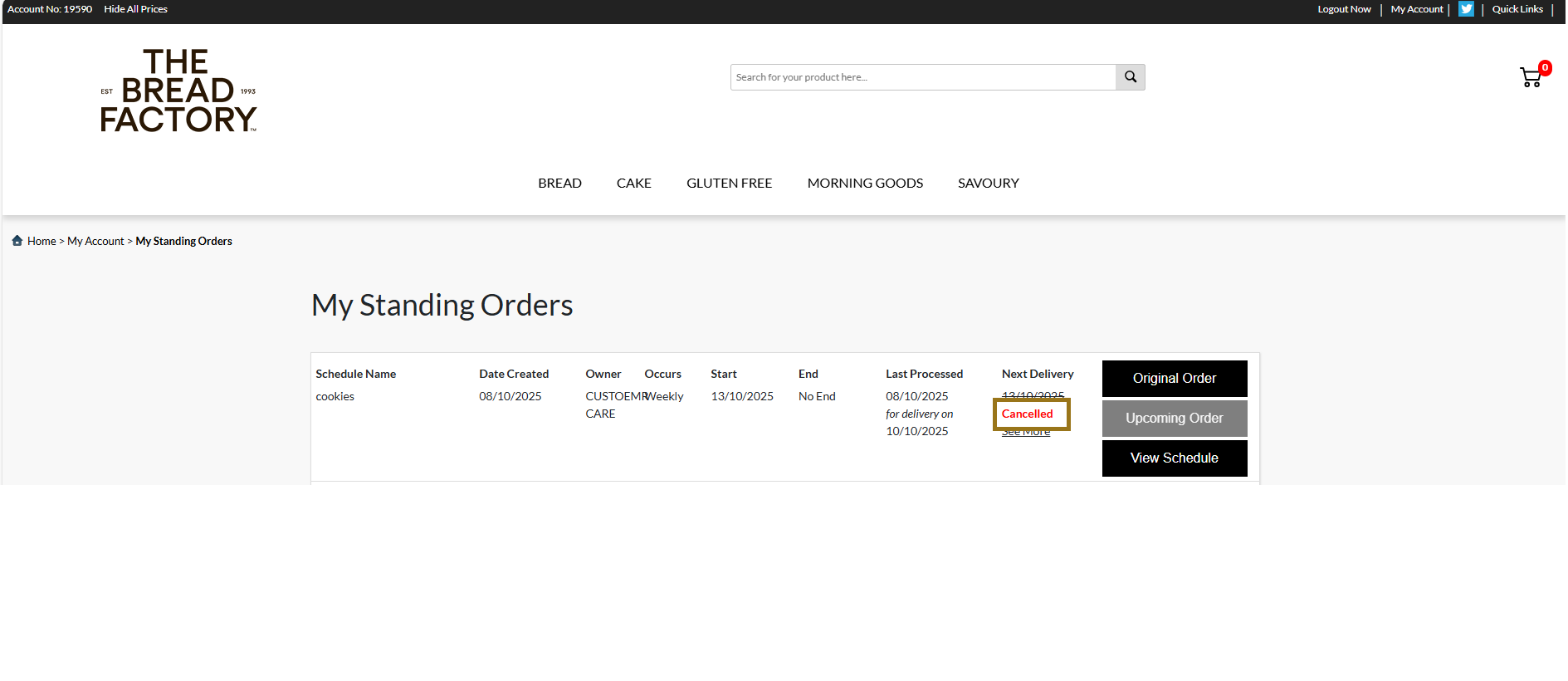1568x681 pixels.
Task: Open the CAKE category menu
Action: (633, 184)
